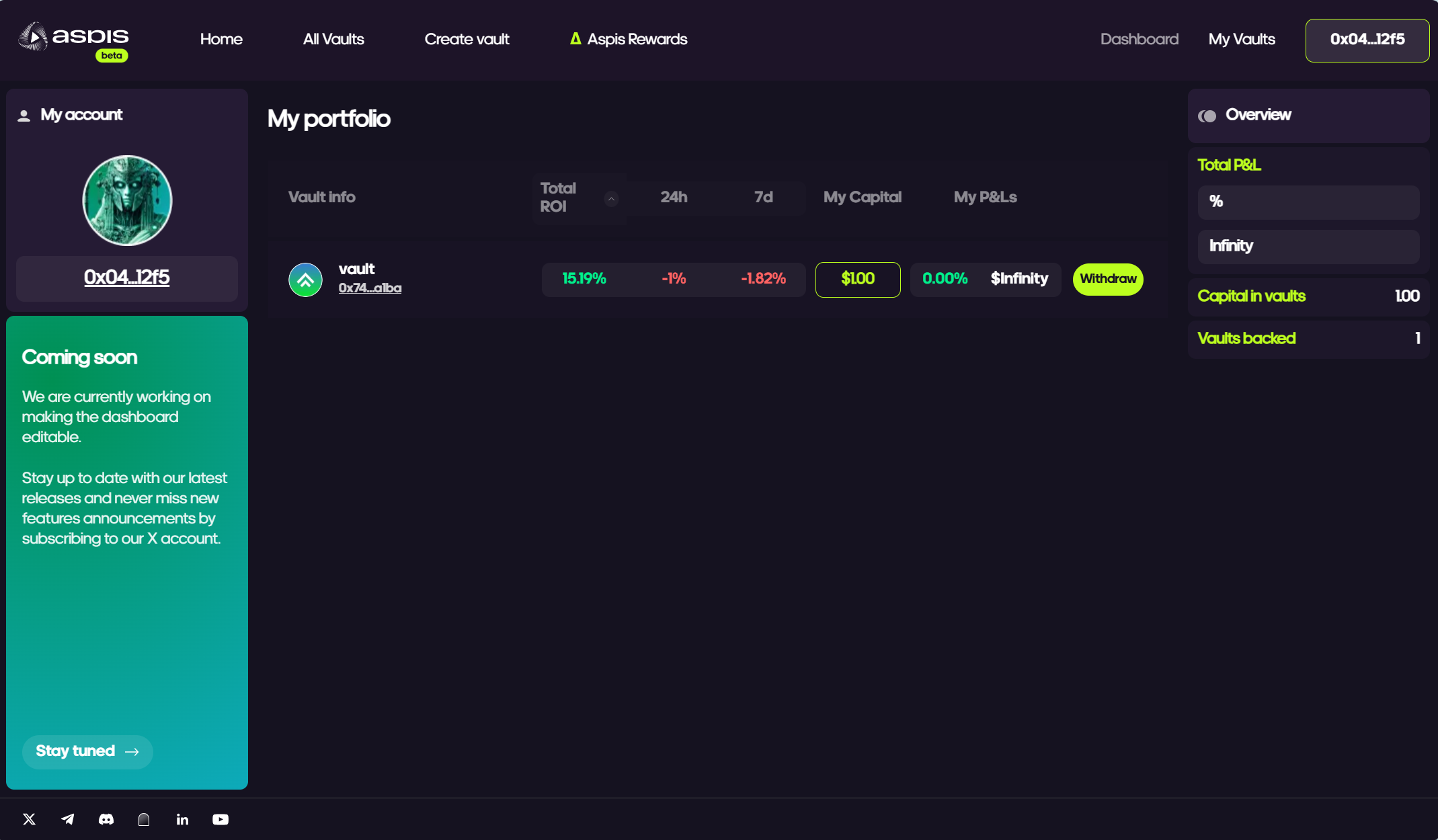Viewport: 1438px width, 840px height.
Task: Open the YouTube social icon
Action: (221, 819)
